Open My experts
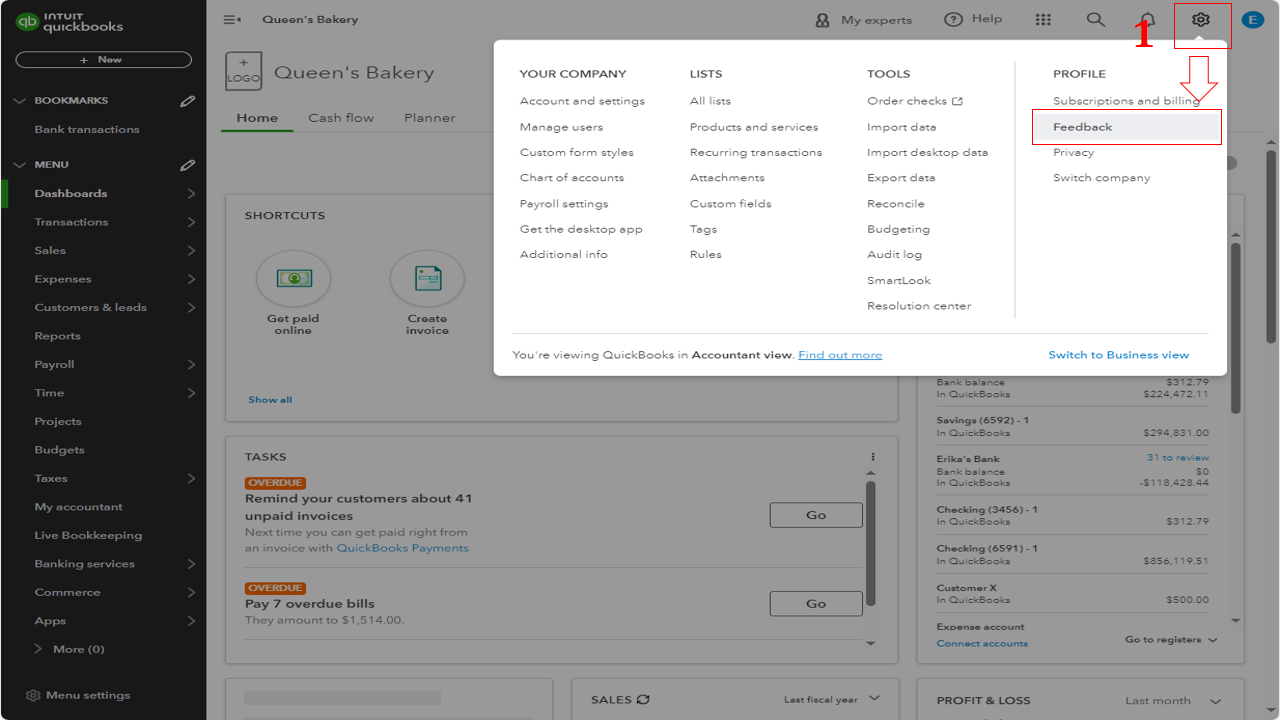 click(864, 20)
